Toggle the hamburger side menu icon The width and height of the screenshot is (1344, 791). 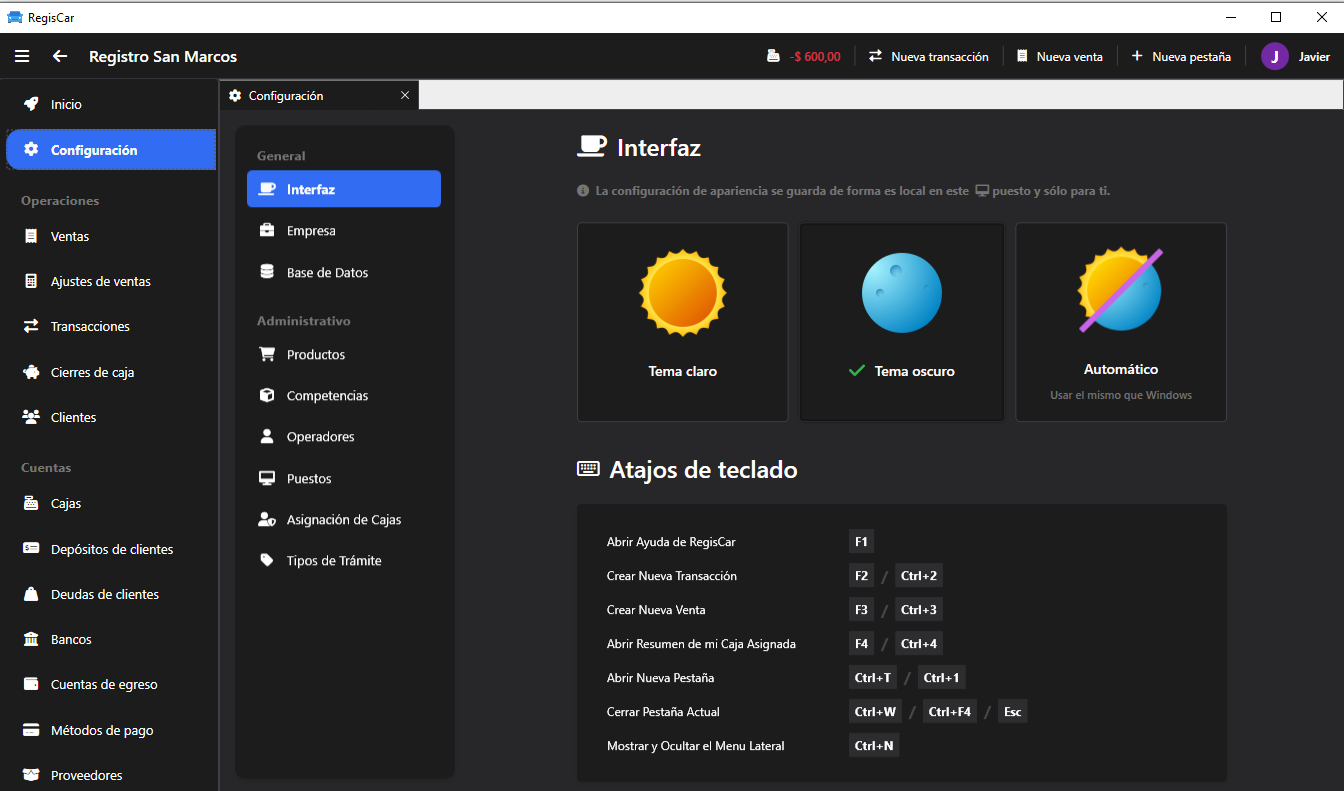pos(22,57)
